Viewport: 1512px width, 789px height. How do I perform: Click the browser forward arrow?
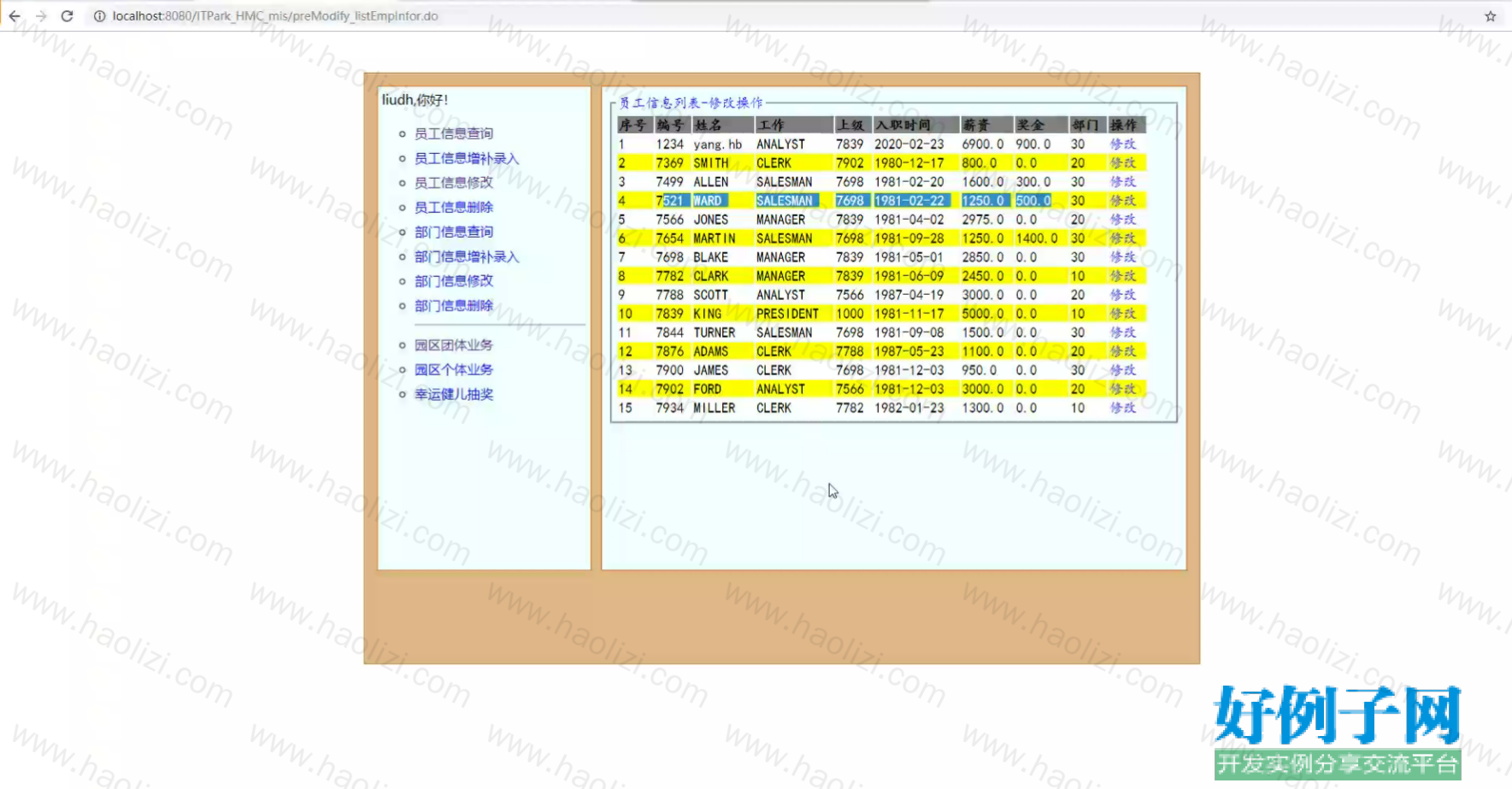(40, 16)
